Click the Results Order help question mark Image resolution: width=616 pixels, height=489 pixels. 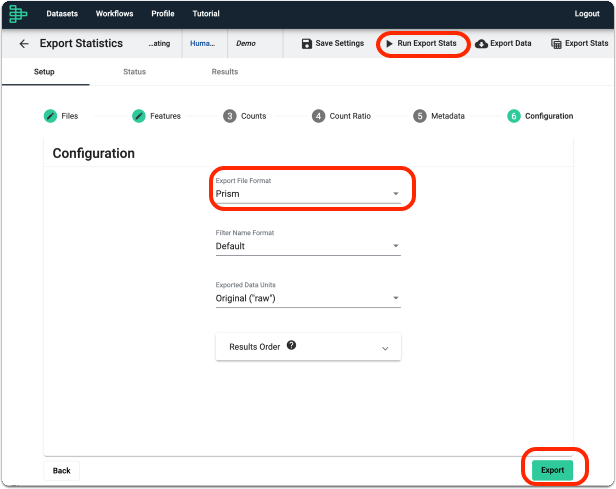click(x=291, y=345)
